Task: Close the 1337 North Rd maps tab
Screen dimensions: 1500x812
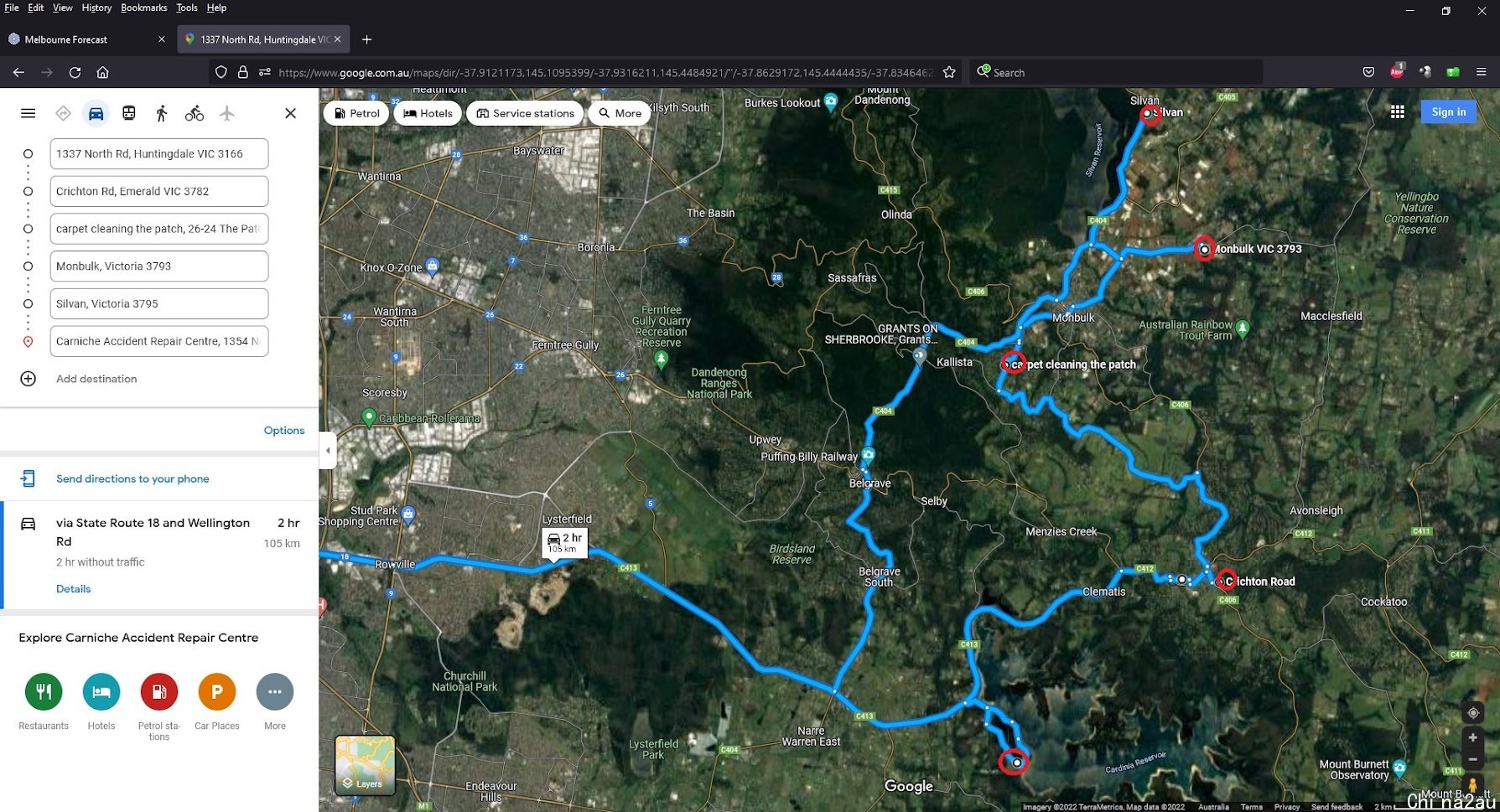Action: coord(337,39)
